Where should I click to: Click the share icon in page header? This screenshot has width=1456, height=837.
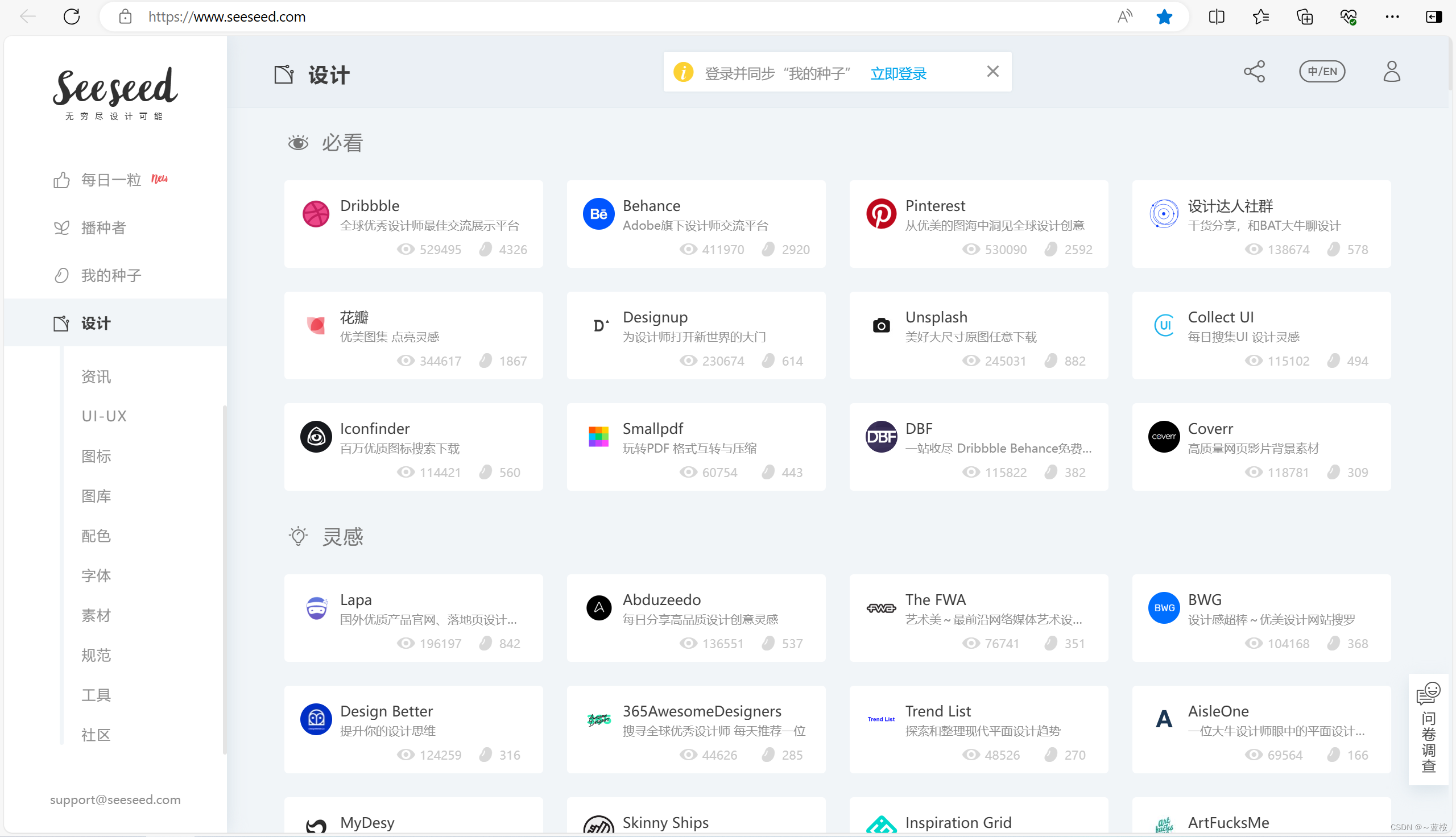pos(1254,72)
